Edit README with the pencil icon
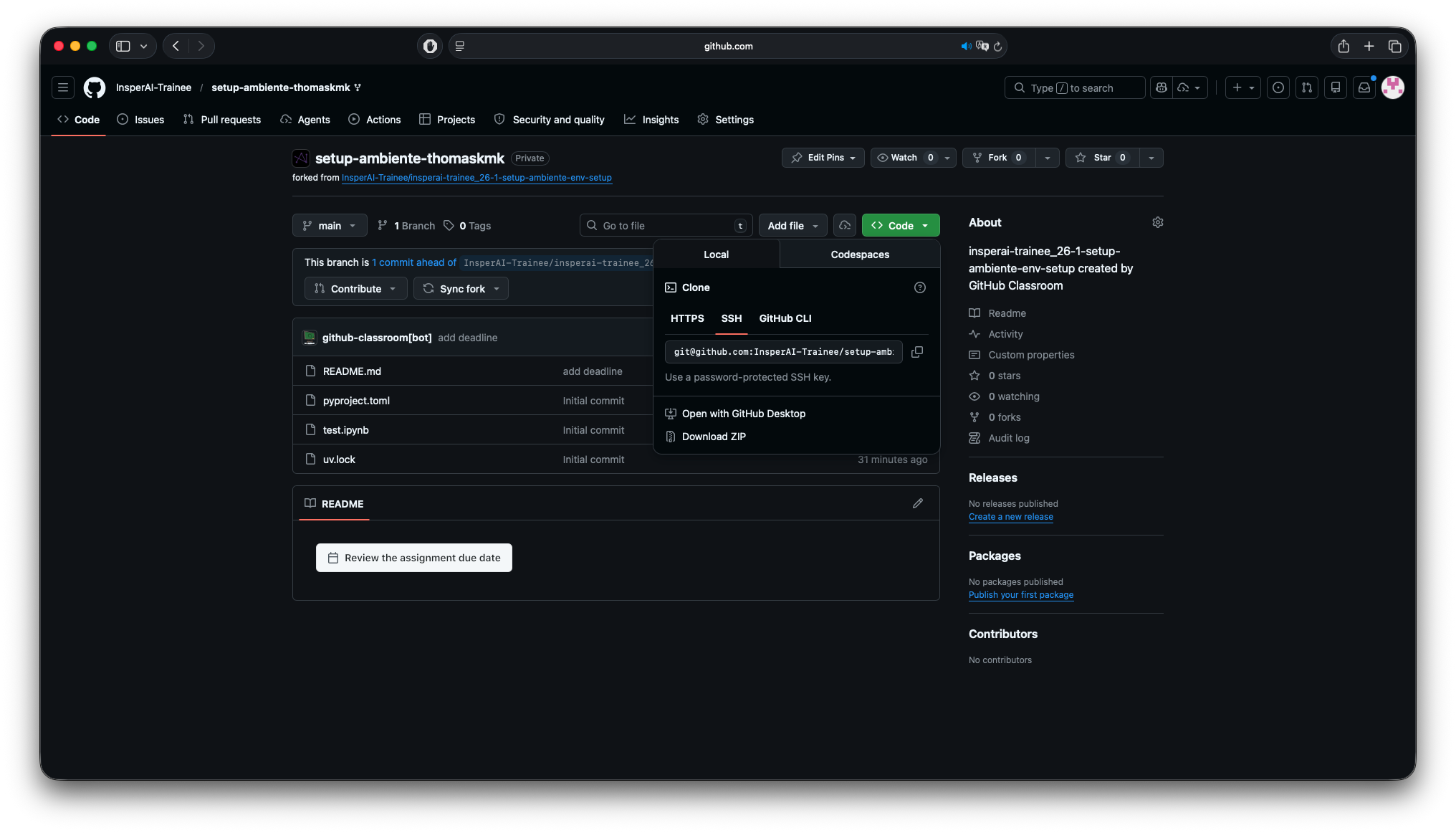Viewport: 1456px width, 833px height. tap(917, 504)
